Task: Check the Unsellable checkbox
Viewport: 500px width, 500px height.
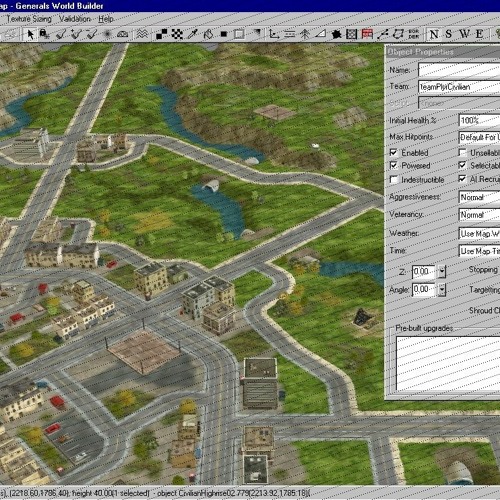Action: point(462,153)
